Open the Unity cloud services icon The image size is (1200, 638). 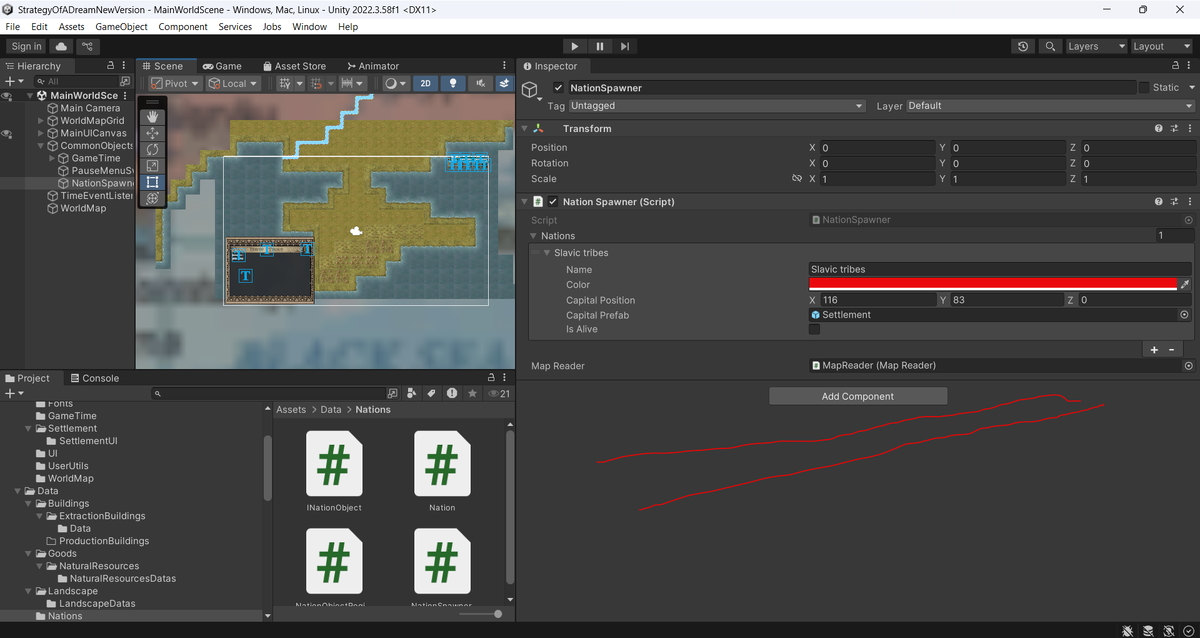(x=62, y=46)
